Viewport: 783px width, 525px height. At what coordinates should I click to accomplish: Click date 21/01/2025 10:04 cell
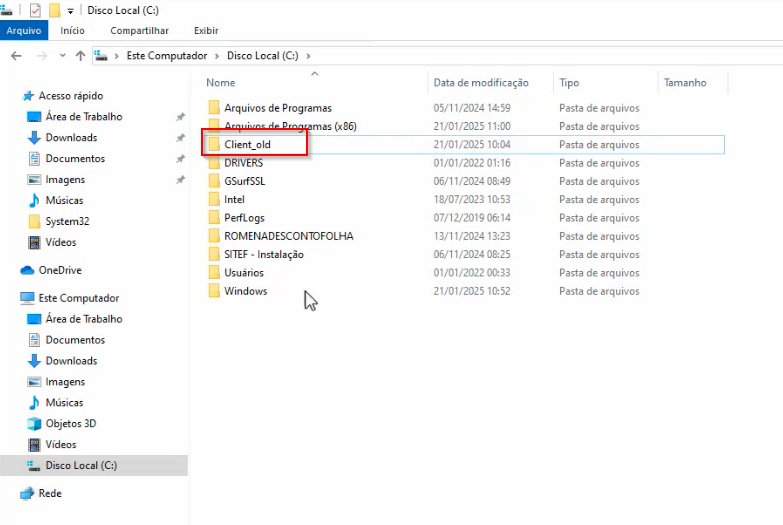[x=472, y=145]
